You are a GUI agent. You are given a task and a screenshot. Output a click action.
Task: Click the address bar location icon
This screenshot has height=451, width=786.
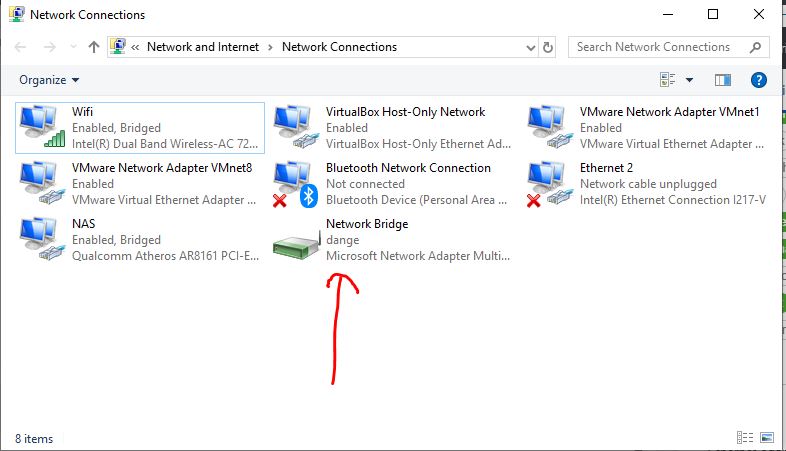tap(118, 47)
